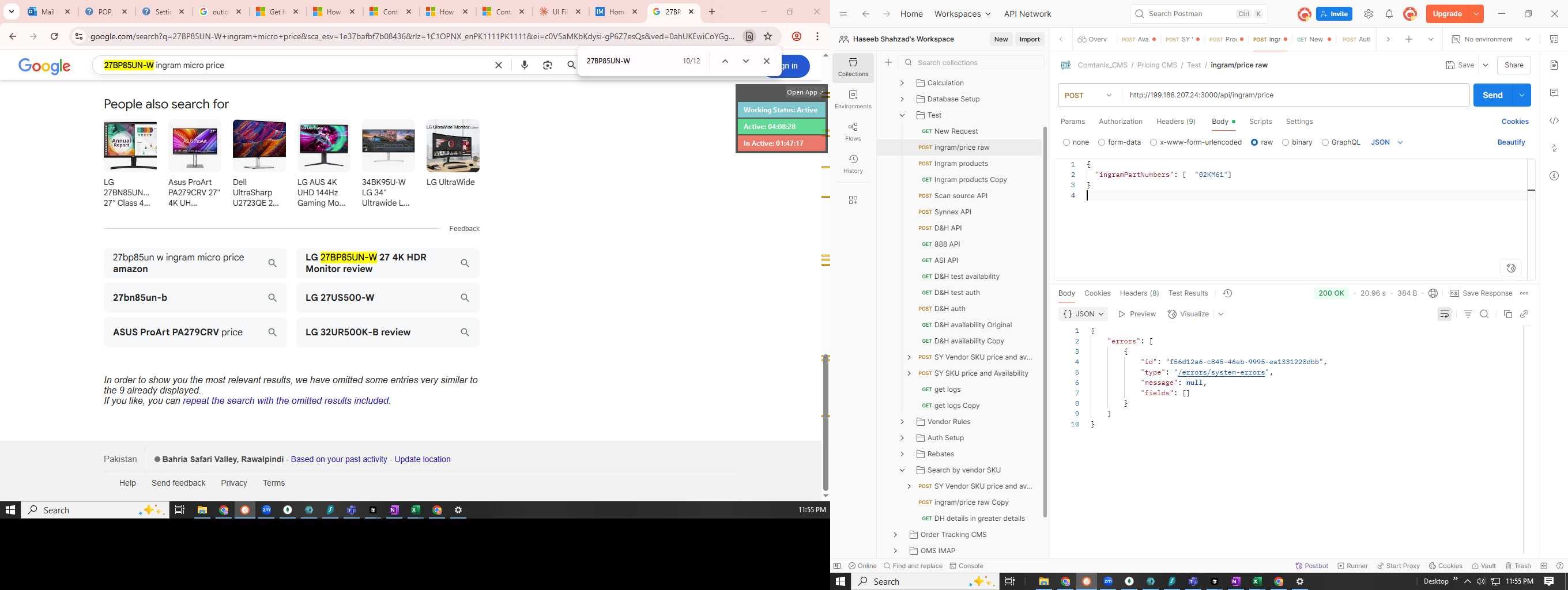Expand the Calculation folder
Screen dimensions: 1568x590
tap(902, 83)
